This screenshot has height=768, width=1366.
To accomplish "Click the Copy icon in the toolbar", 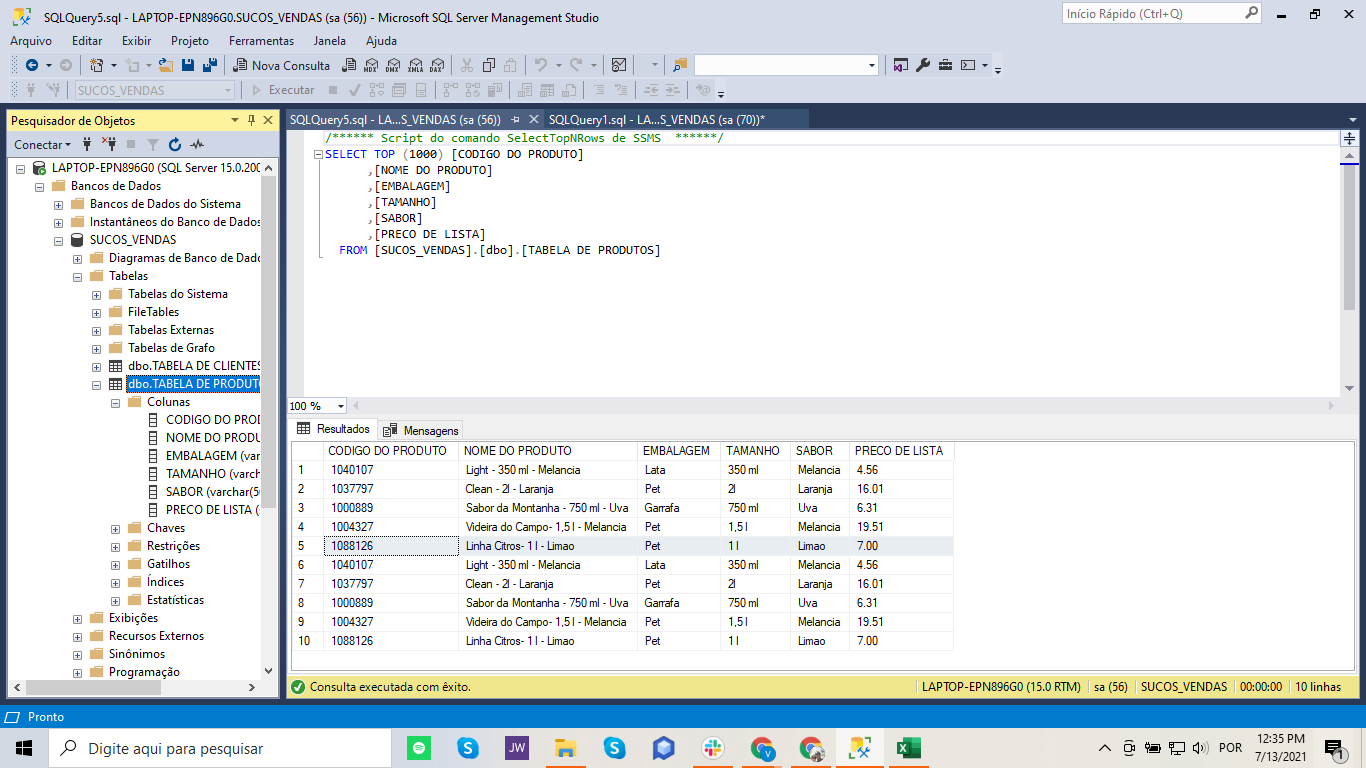I will (x=489, y=65).
